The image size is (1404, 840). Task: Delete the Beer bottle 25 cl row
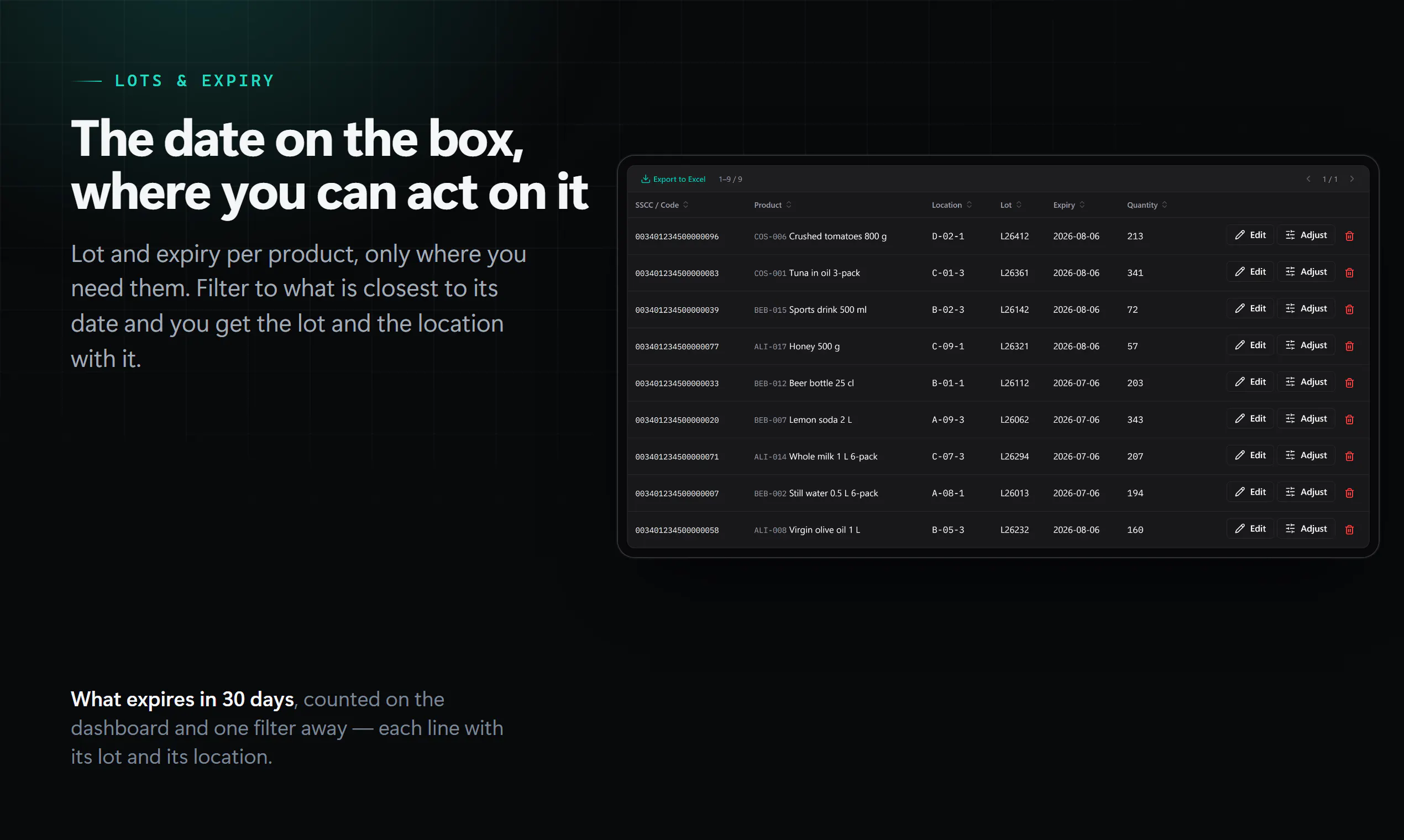click(x=1349, y=382)
